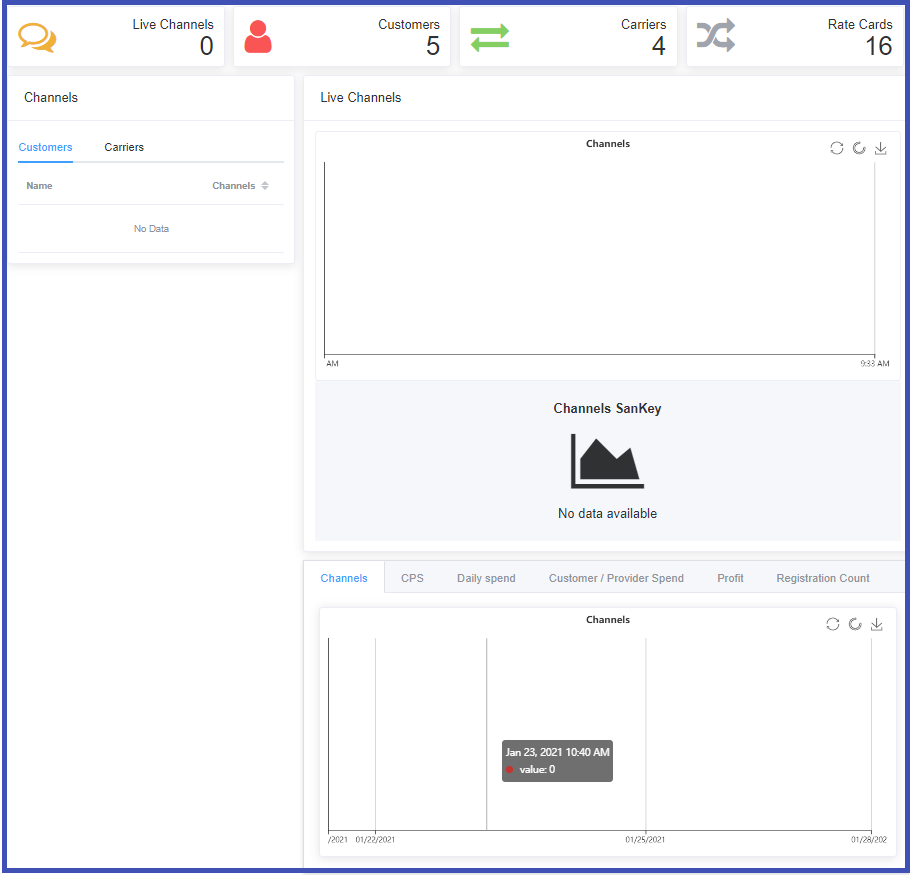Viewport: 910px width, 875px height.
Task: Click the No Data table message
Action: (x=151, y=229)
